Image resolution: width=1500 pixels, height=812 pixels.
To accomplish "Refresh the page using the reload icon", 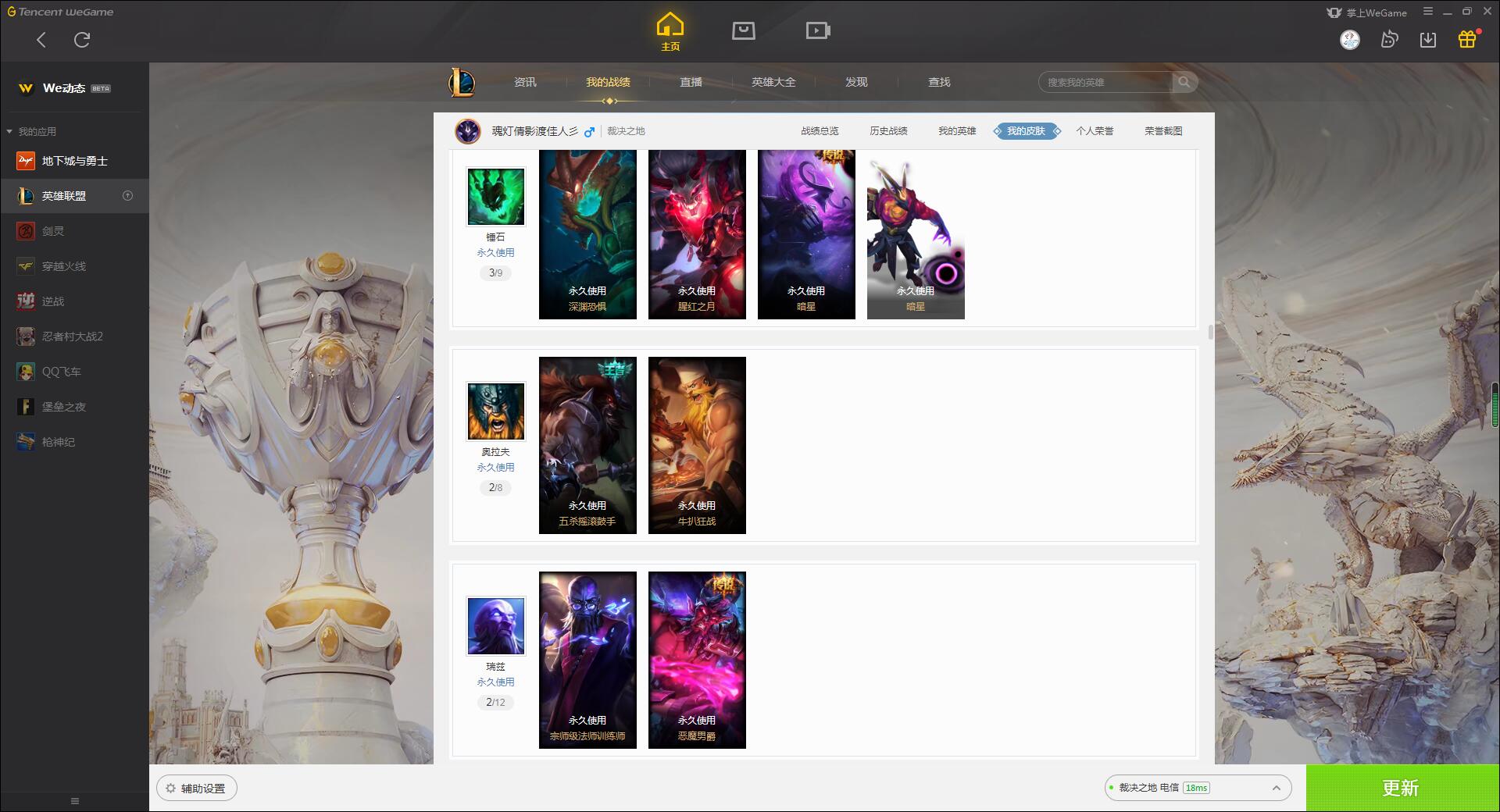I will pyautogui.click(x=82, y=40).
